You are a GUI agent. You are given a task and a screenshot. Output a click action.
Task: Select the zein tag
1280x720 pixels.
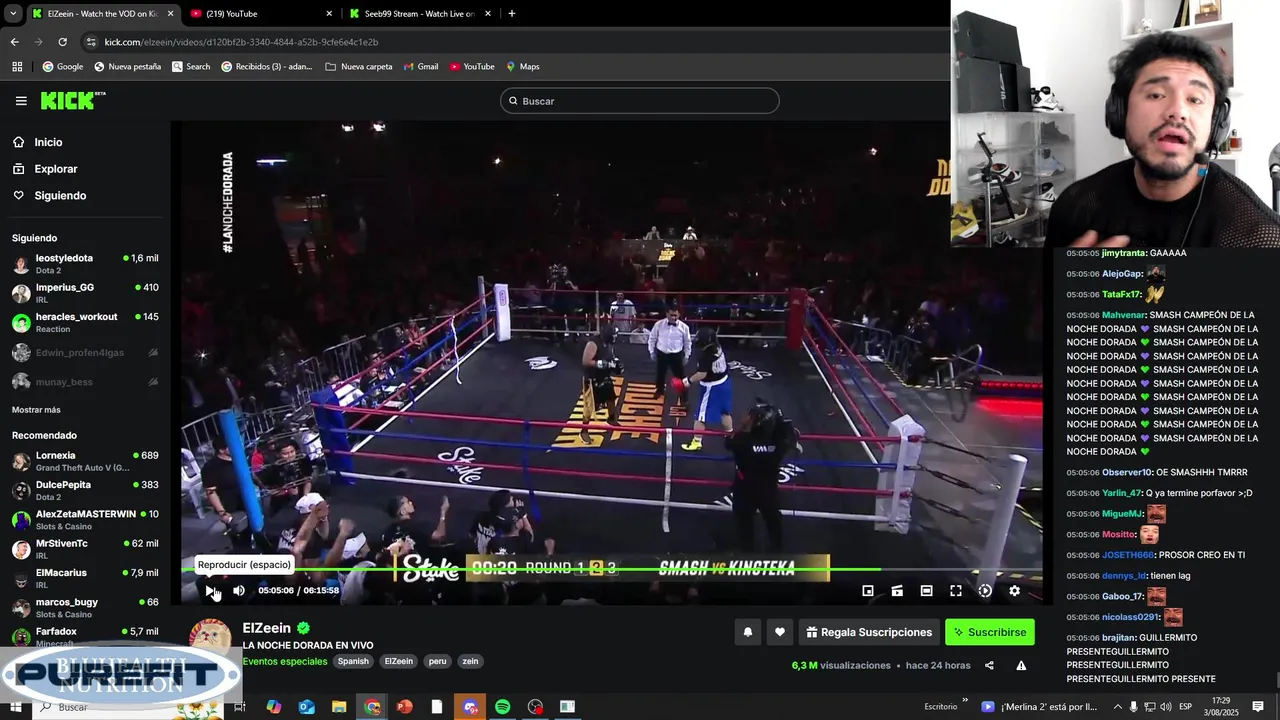click(x=470, y=661)
